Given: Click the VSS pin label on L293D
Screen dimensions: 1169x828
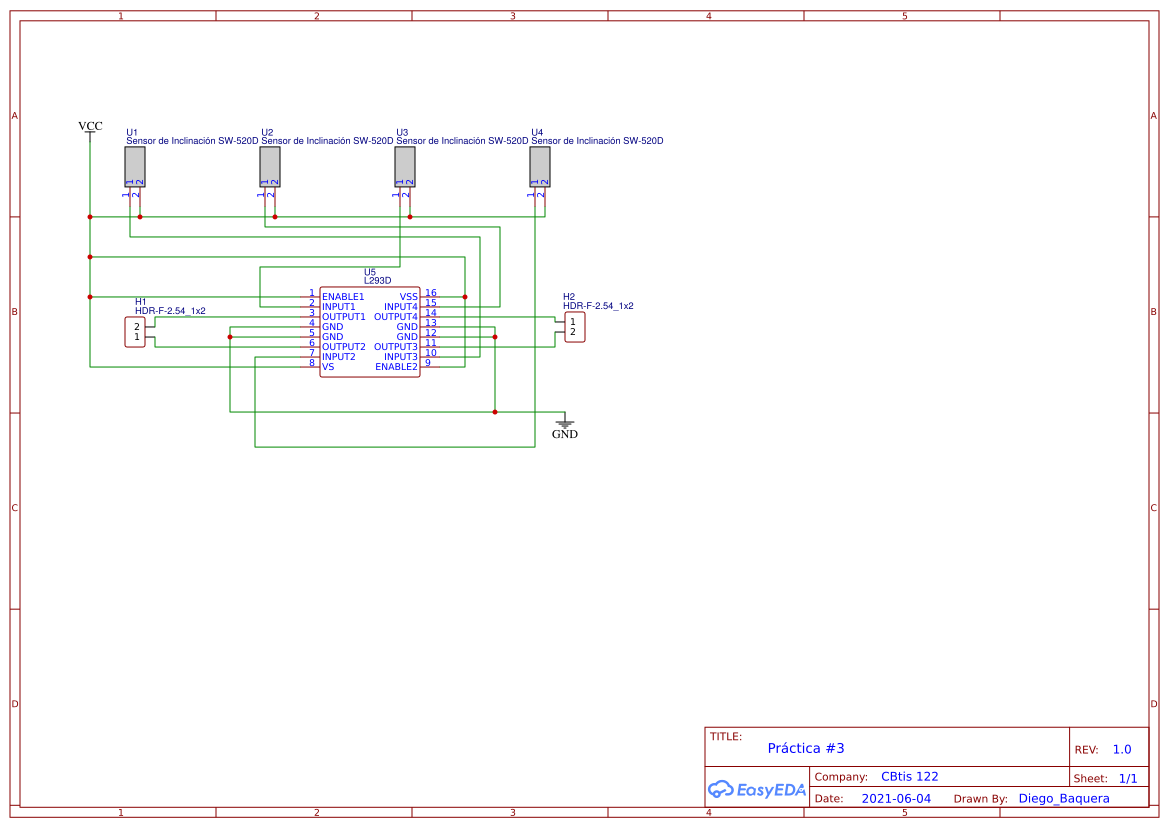Looking at the screenshot, I should point(408,297).
